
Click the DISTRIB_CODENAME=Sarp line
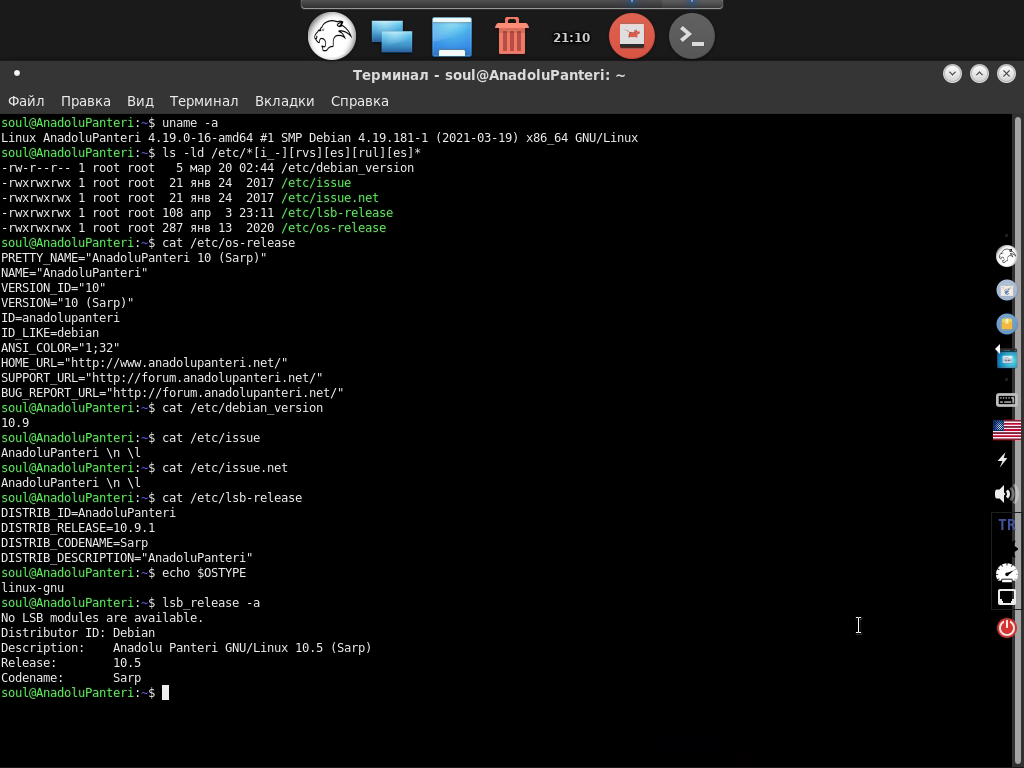[x=74, y=543]
